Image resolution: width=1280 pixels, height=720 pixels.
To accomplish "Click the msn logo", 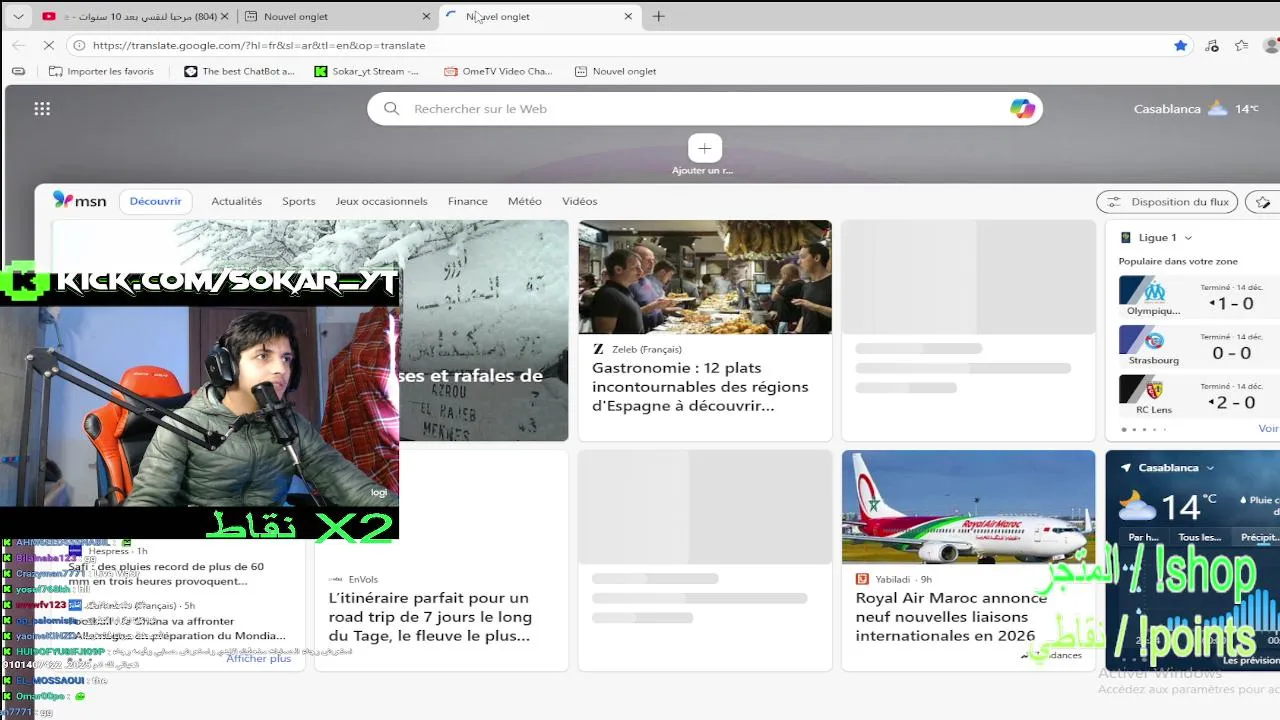I will point(79,201).
